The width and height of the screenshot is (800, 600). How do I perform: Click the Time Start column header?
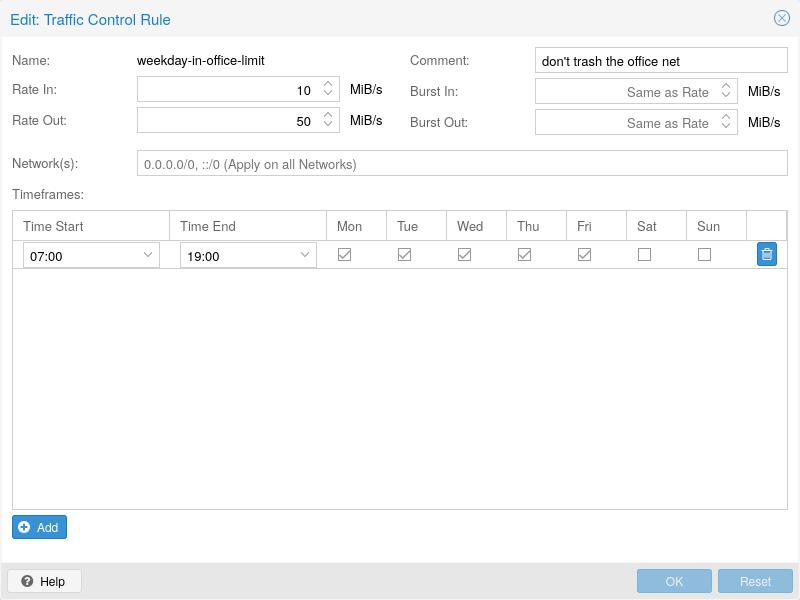(x=90, y=226)
